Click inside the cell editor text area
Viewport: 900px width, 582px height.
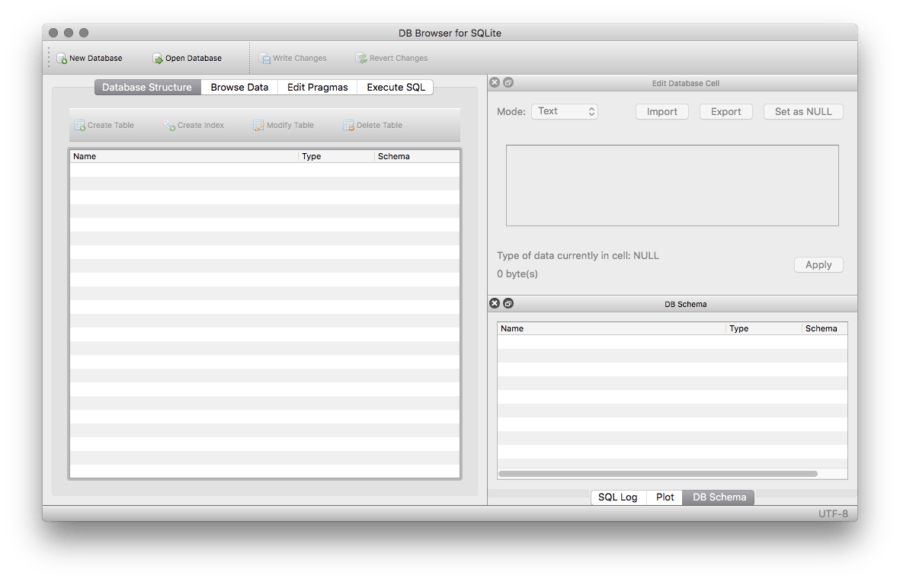[x=672, y=185]
